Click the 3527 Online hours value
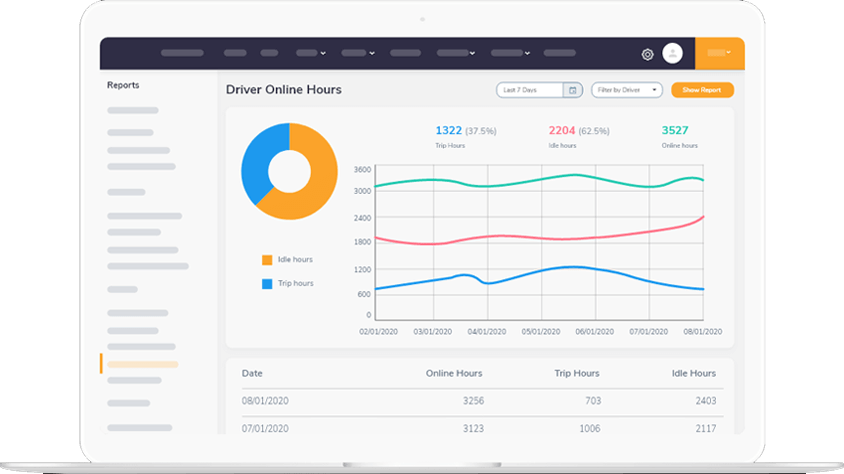Viewport: 844px width, 474px height. (x=675, y=130)
